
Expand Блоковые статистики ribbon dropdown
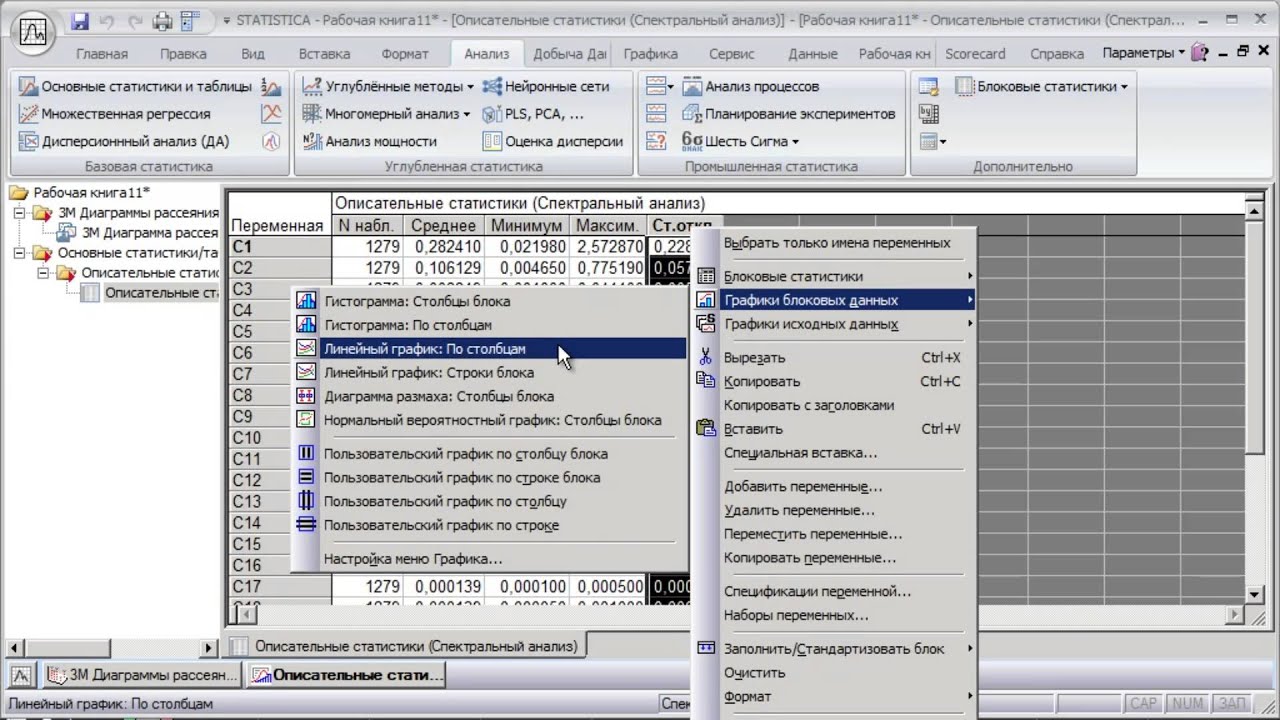click(1050, 87)
